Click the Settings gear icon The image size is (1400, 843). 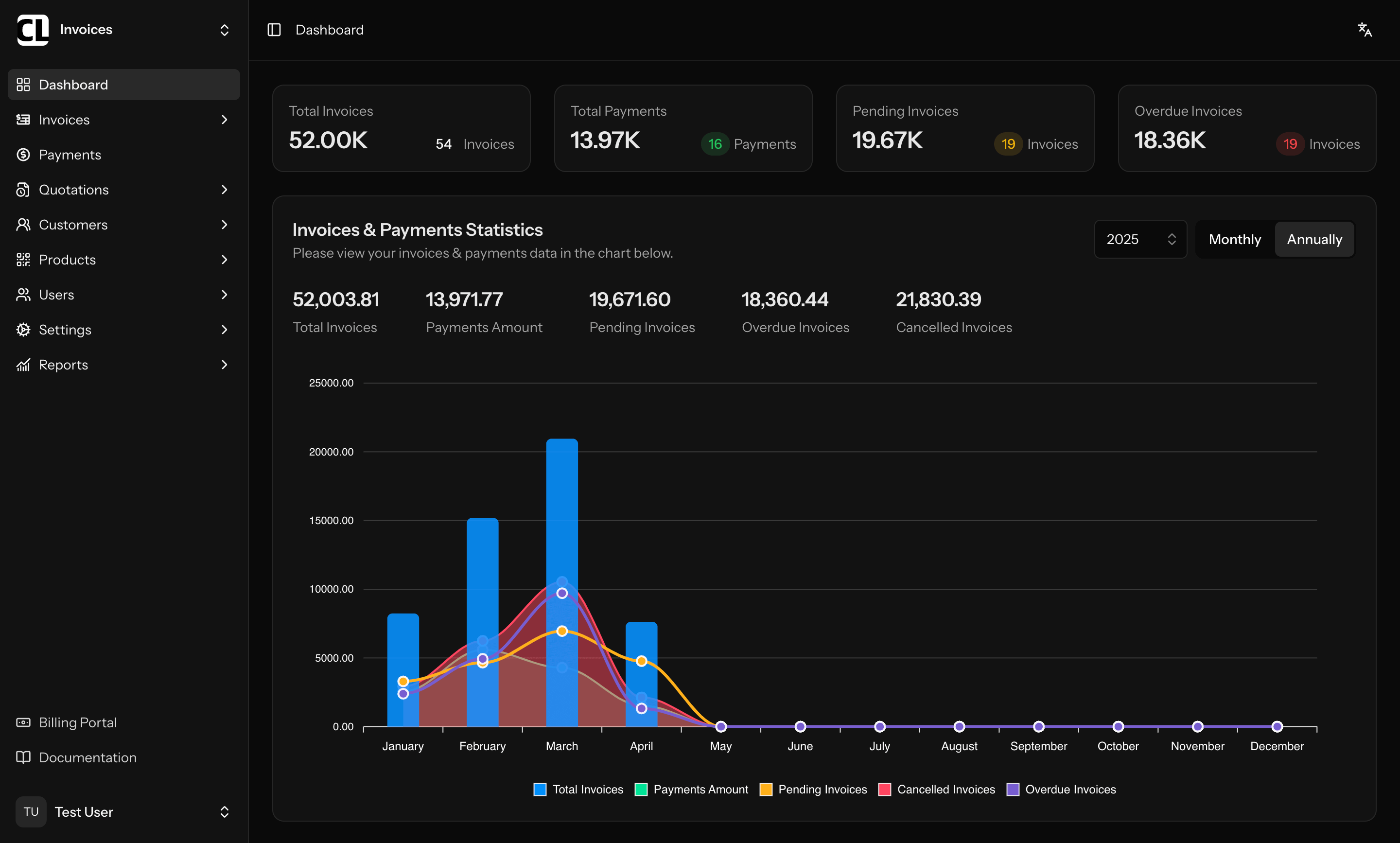tap(23, 330)
